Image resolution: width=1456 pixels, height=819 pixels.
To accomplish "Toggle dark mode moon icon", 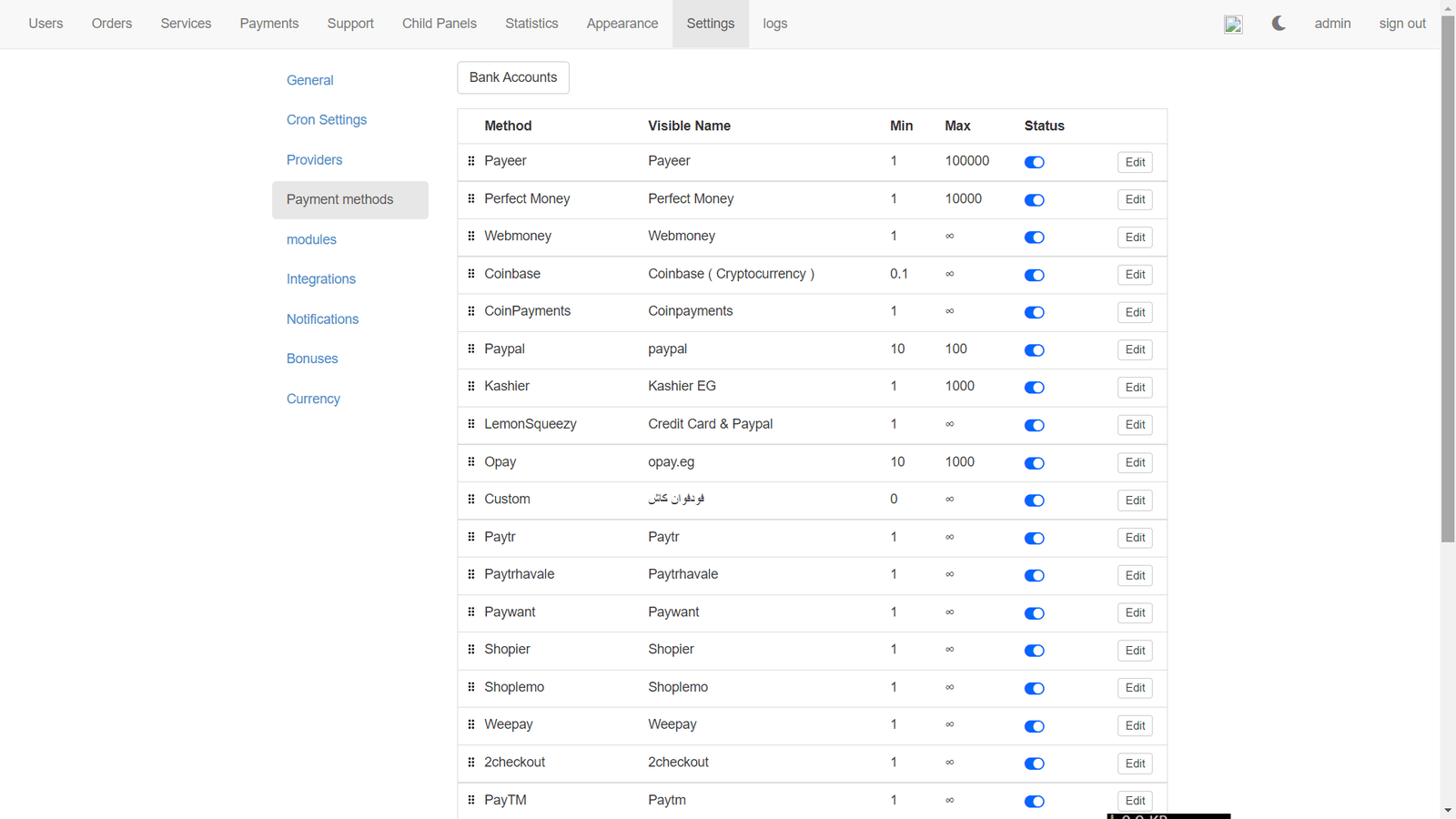I will [x=1279, y=24].
